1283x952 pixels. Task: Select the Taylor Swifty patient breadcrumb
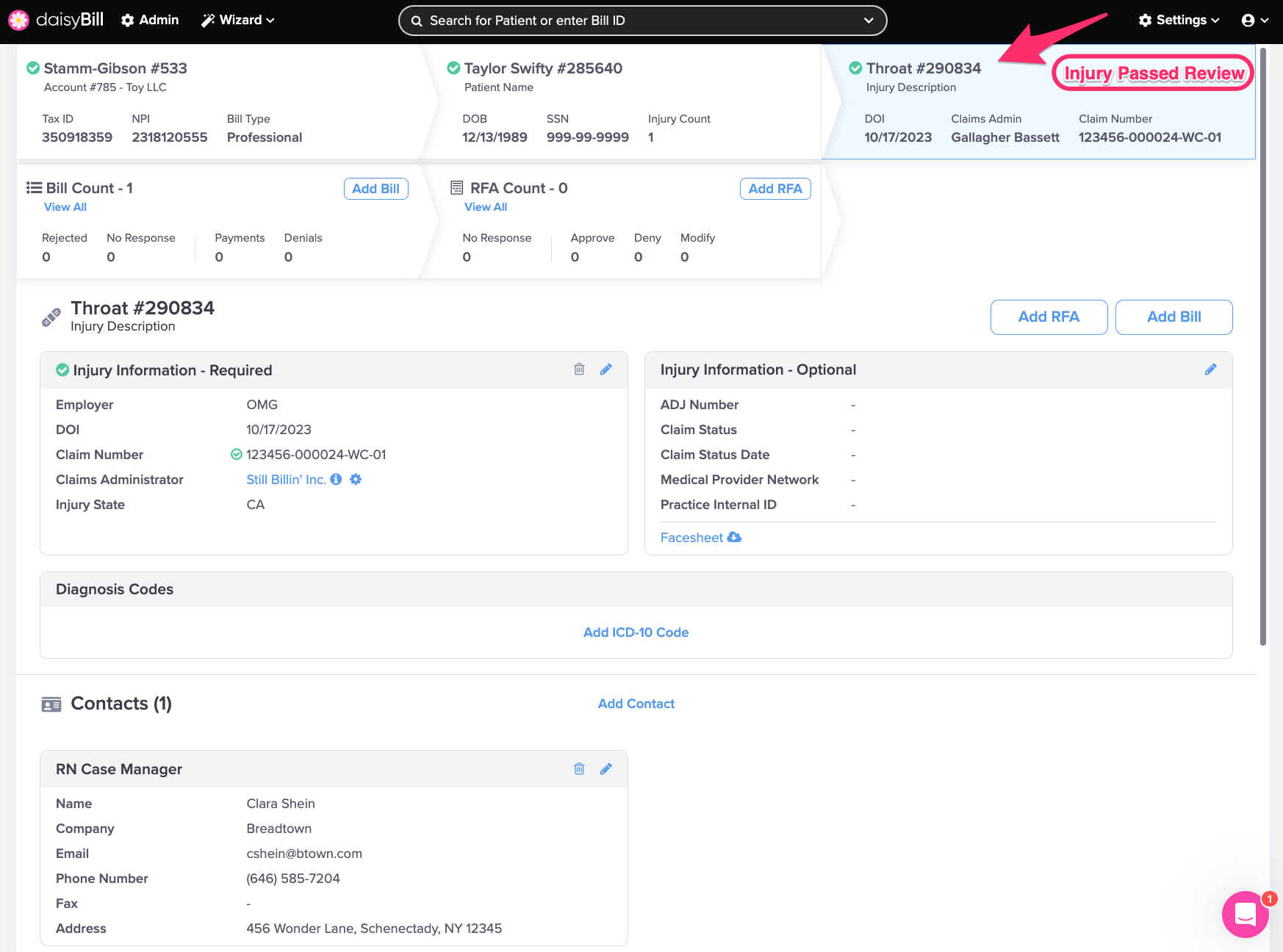[542, 68]
